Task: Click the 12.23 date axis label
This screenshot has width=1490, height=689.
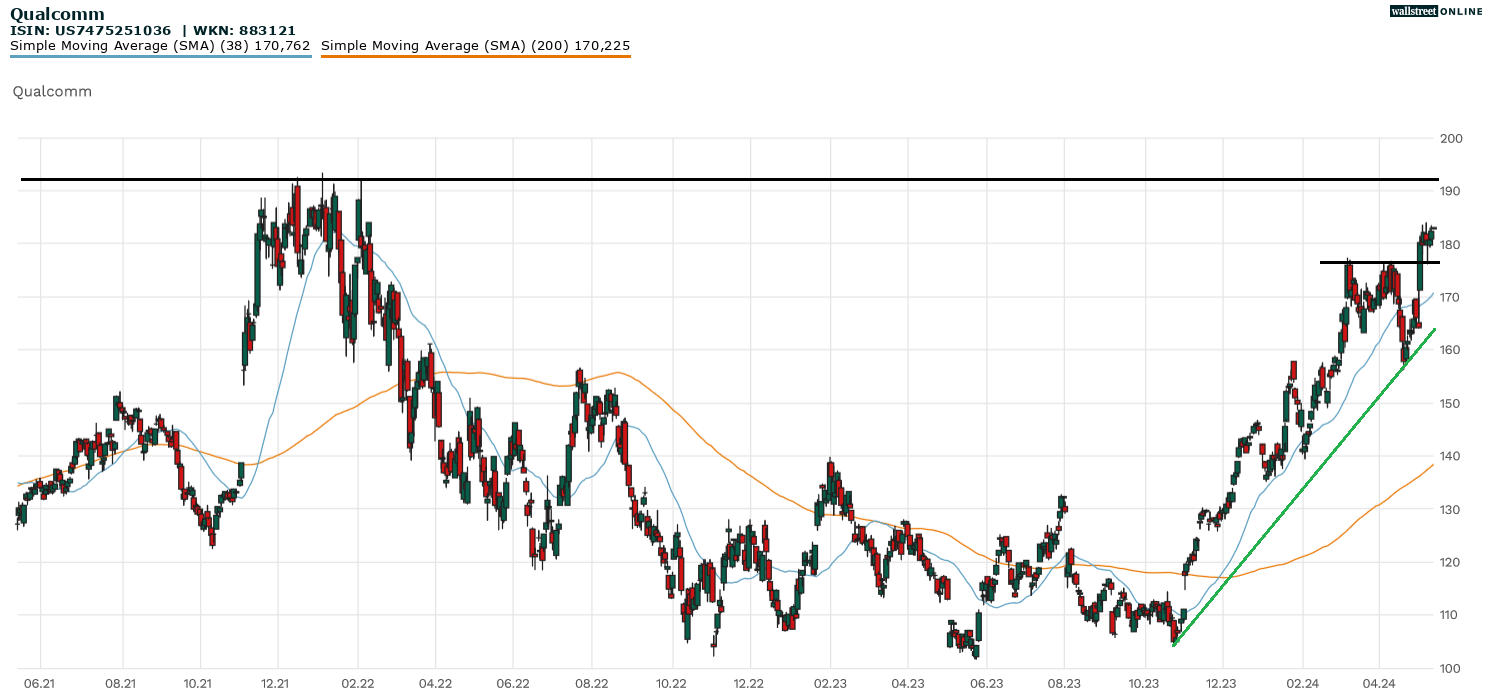Action: pyautogui.click(x=1221, y=683)
